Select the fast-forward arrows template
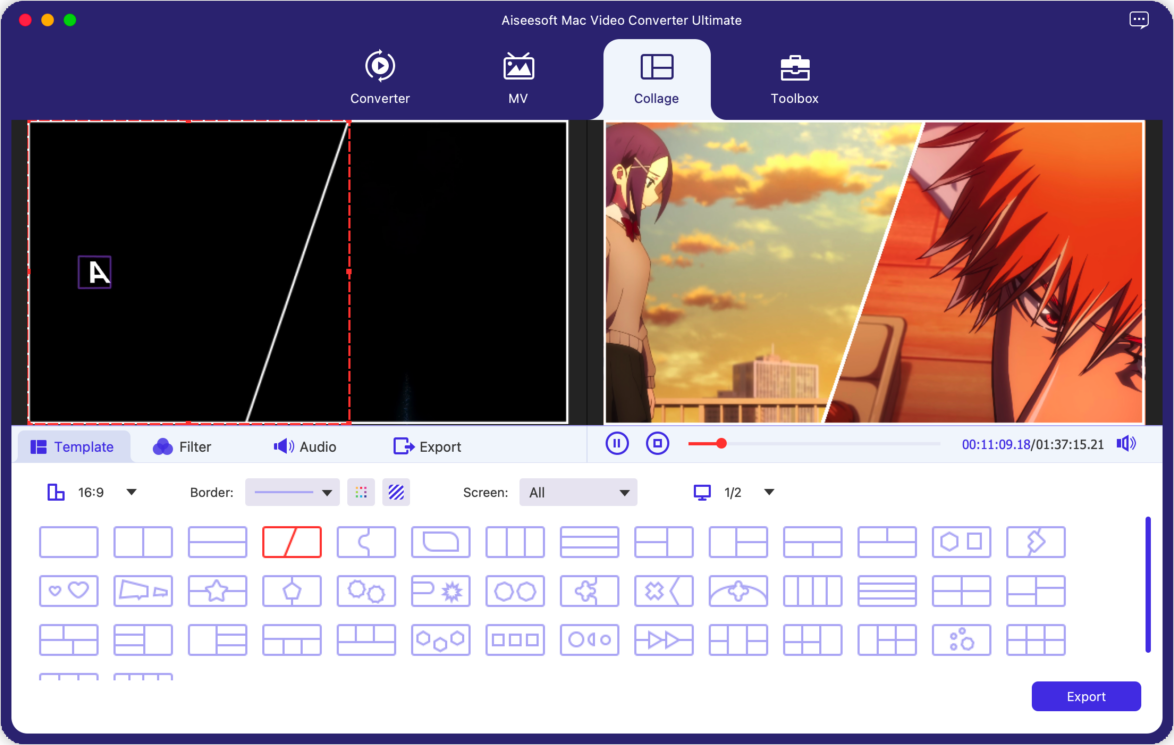 [x=663, y=640]
